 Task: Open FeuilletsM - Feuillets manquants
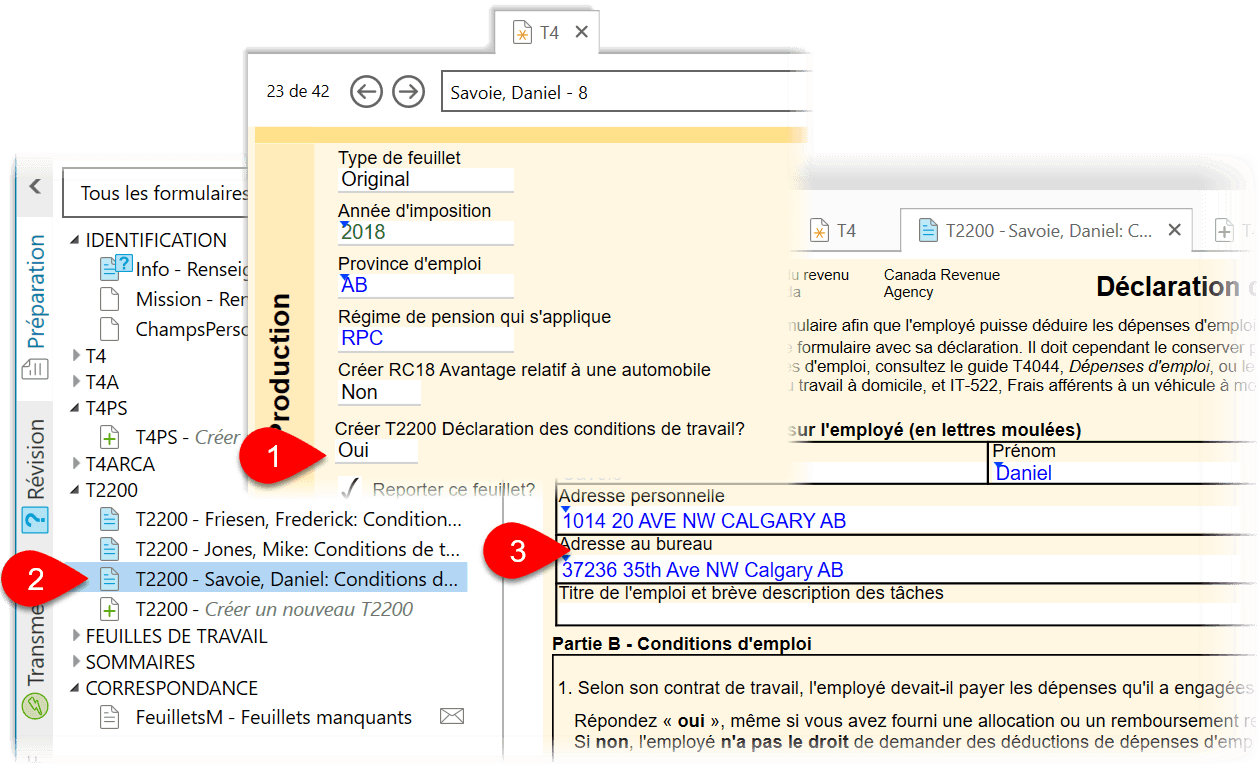click(x=273, y=717)
